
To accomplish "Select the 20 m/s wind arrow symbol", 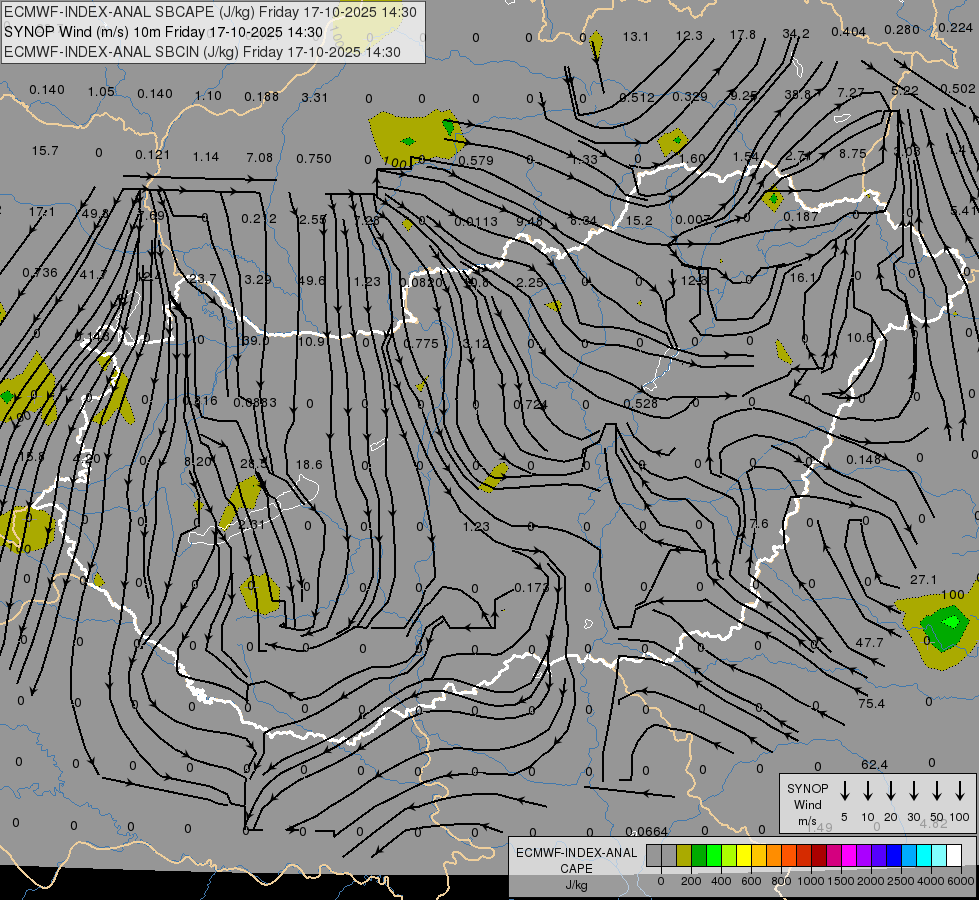I will 891,791.
